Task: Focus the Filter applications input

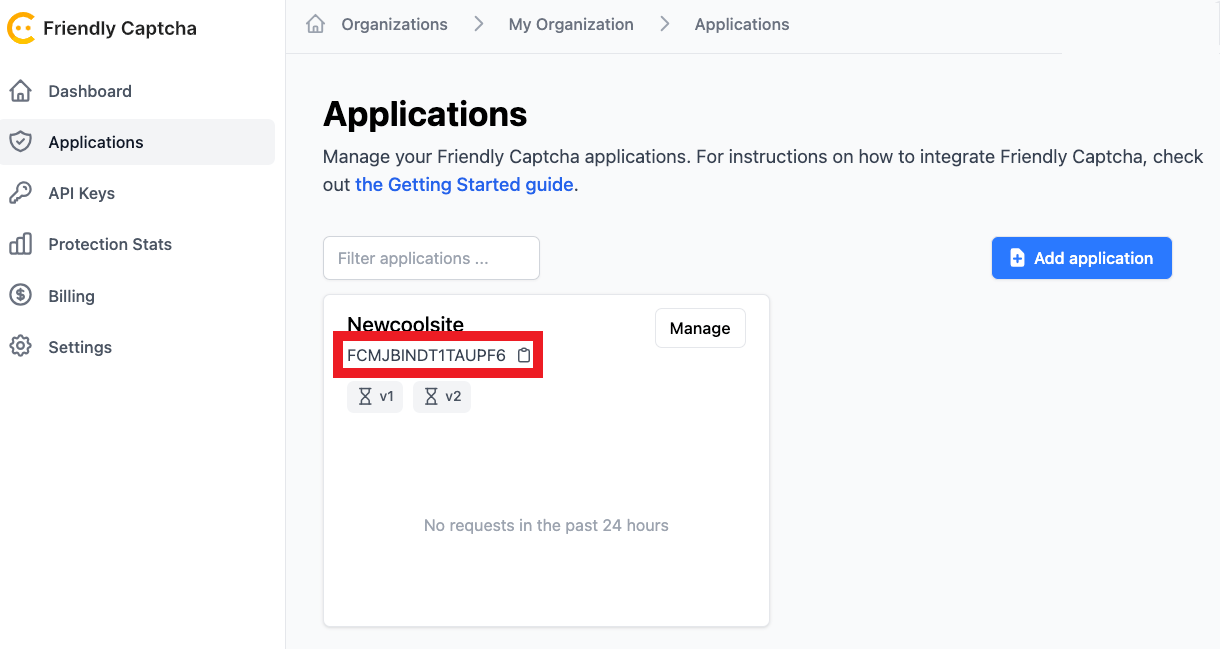Action: (431, 258)
